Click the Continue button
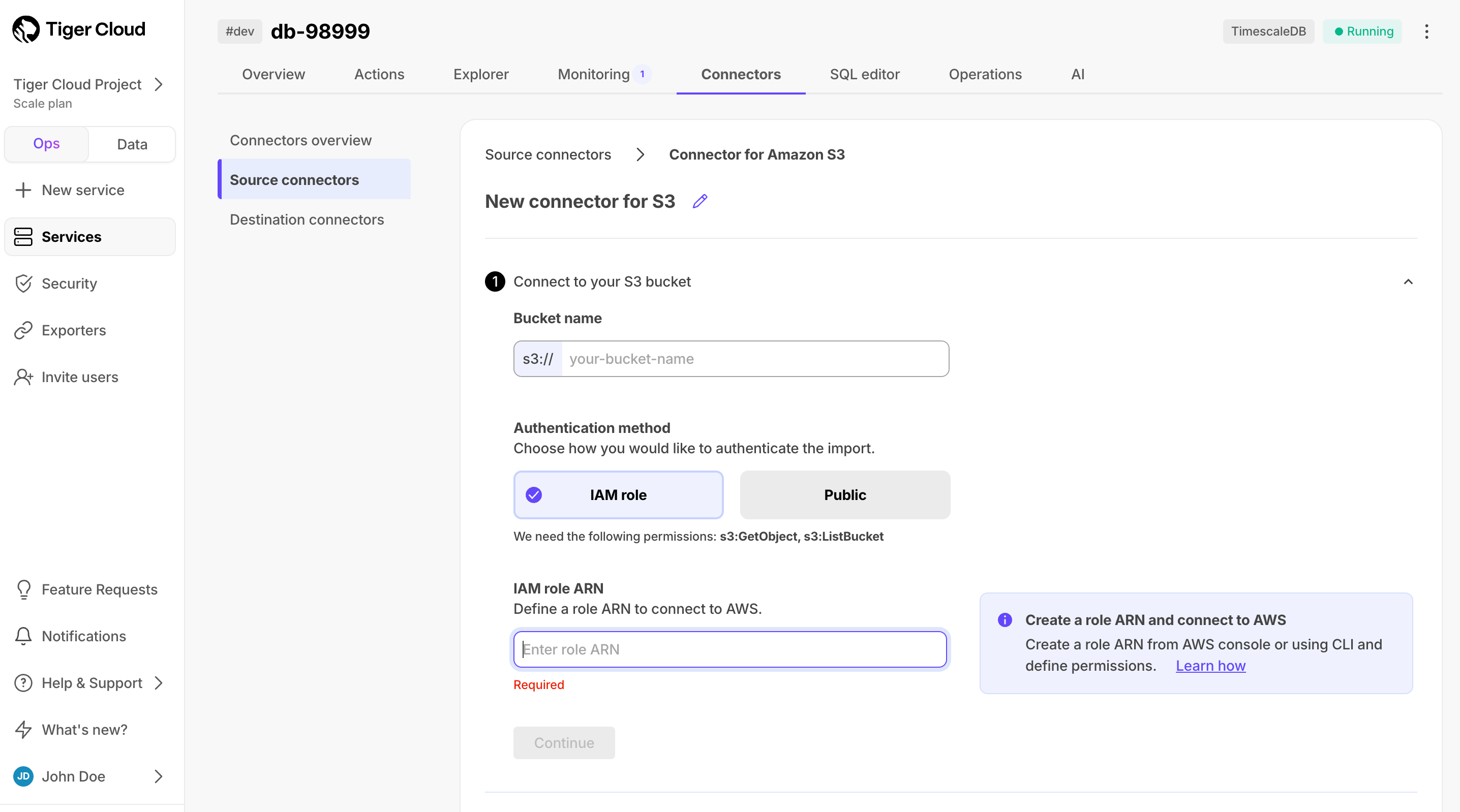Image resolution: width=1460 pixels, height=812 pixels. (564, 743)
